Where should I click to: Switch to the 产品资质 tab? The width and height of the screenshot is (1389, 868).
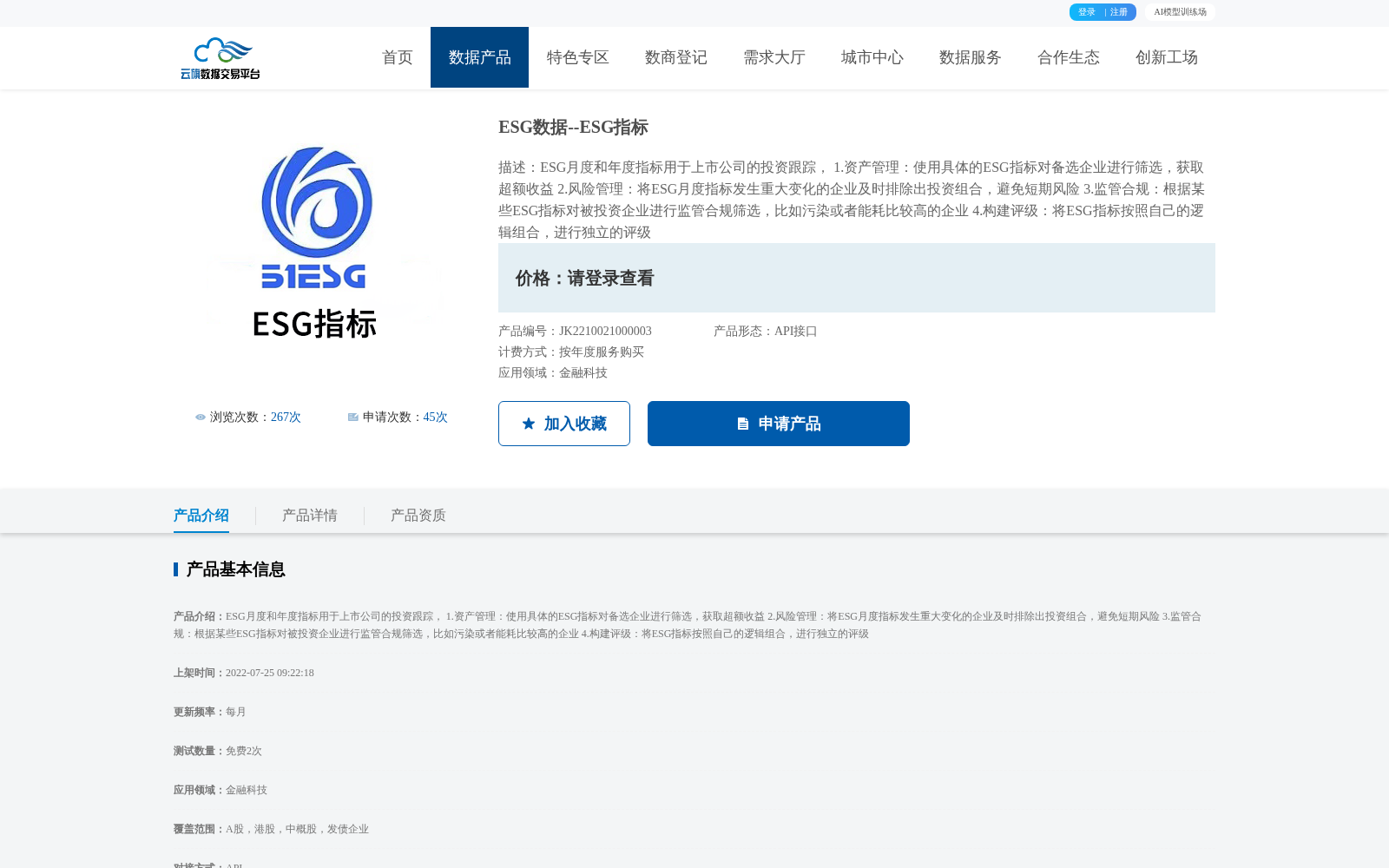[418, 516]
